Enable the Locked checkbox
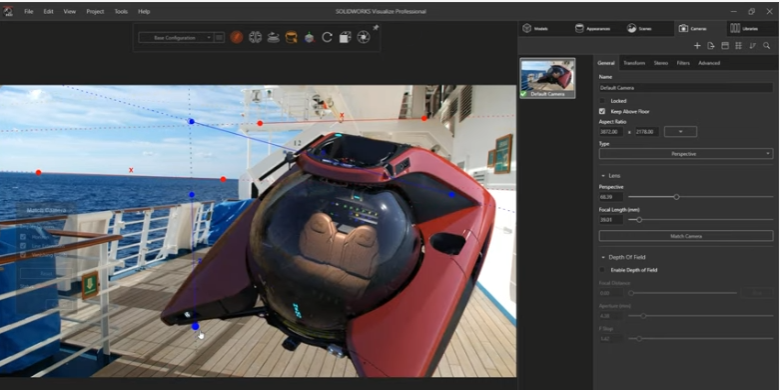The width and height of the screenshot is (780, 390). pos(602,101)
